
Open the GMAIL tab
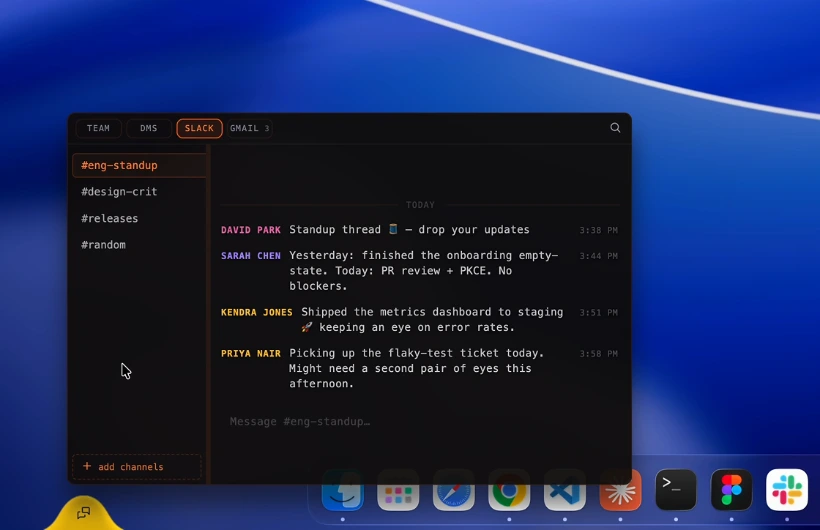[x=249, y=128]
